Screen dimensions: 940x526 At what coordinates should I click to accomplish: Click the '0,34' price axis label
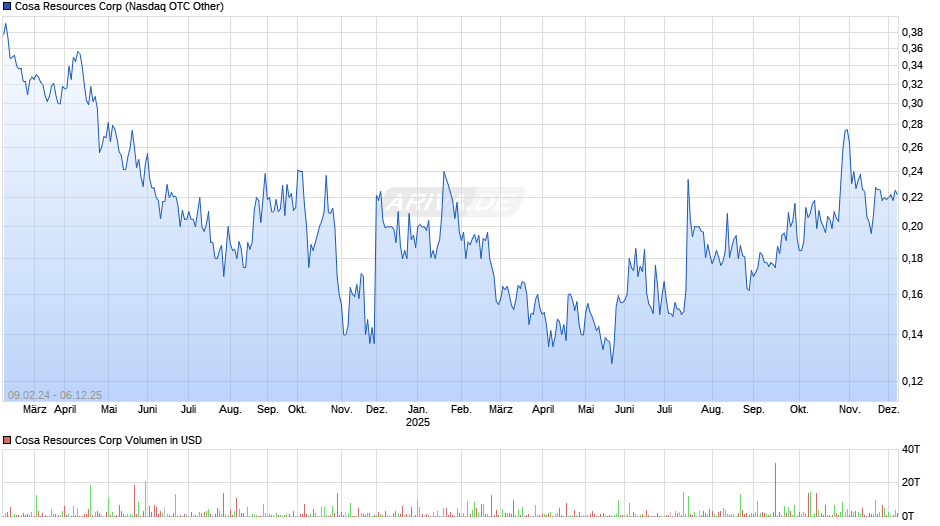[912, 65]
